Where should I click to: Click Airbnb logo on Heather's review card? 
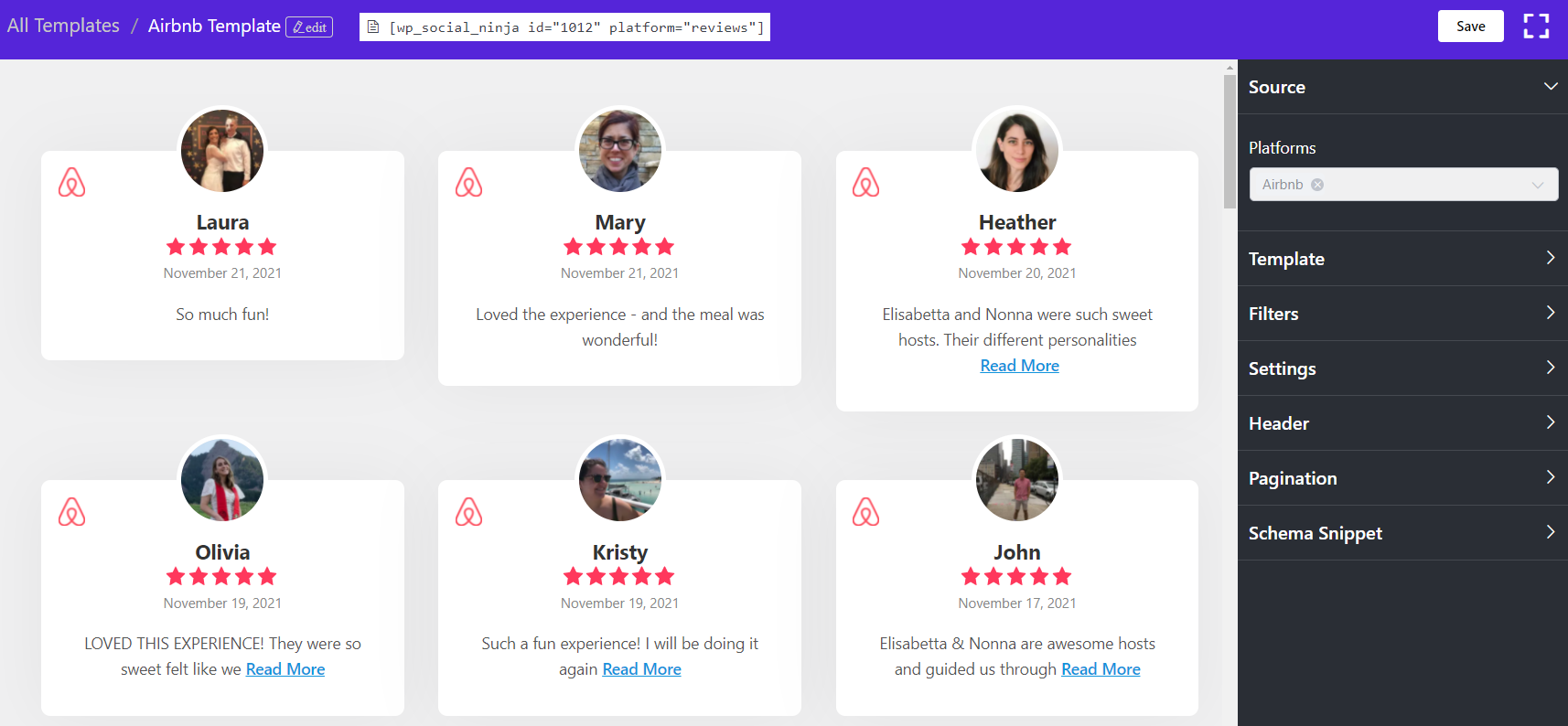point(866,183)
